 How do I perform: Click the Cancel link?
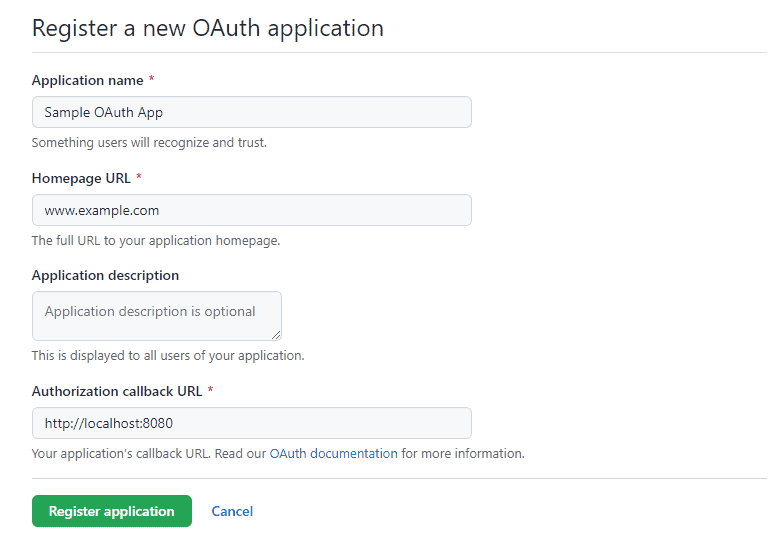[232, 511]
